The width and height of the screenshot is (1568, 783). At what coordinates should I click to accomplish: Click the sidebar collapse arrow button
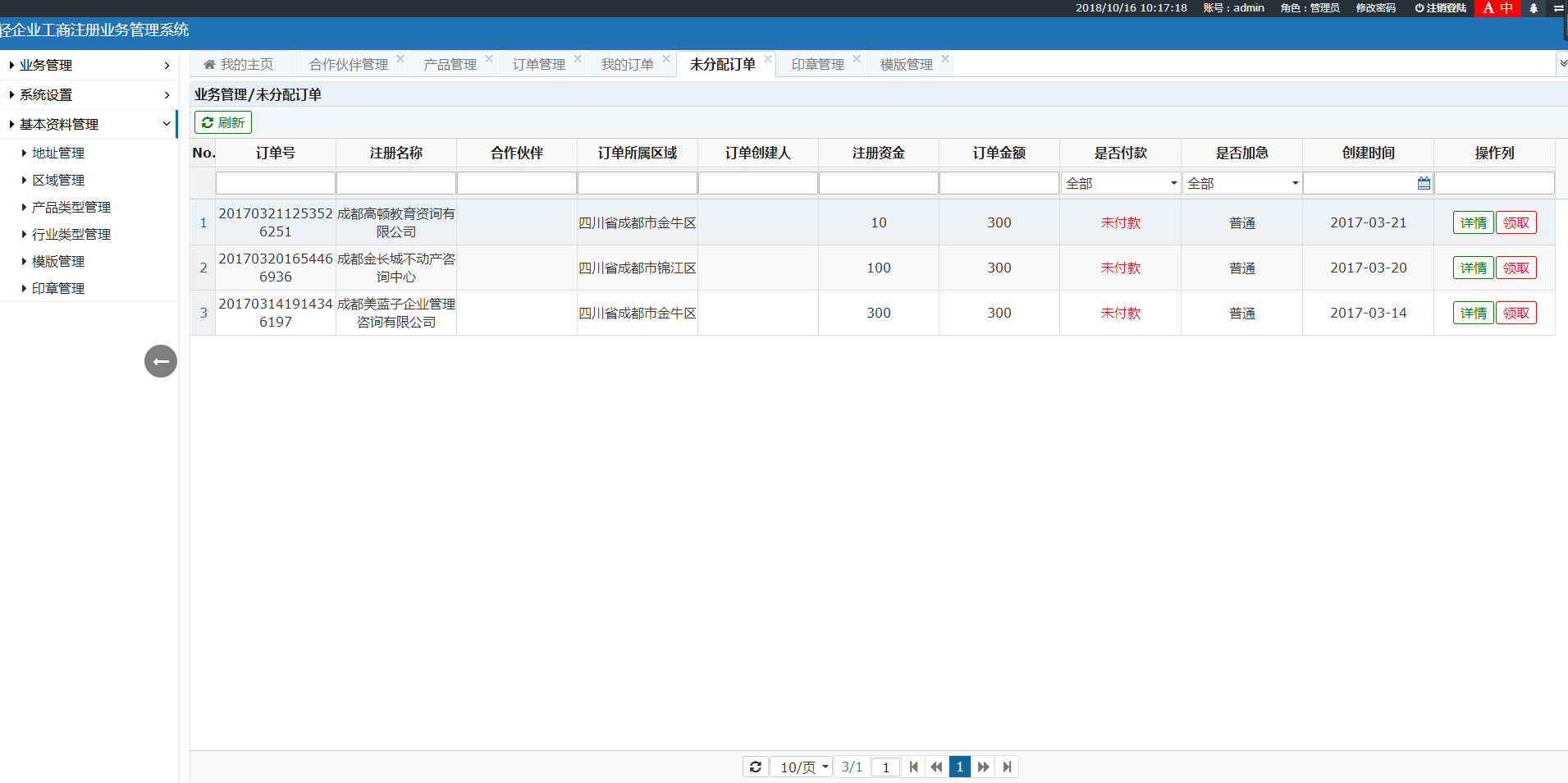click(x=161, y=361)
